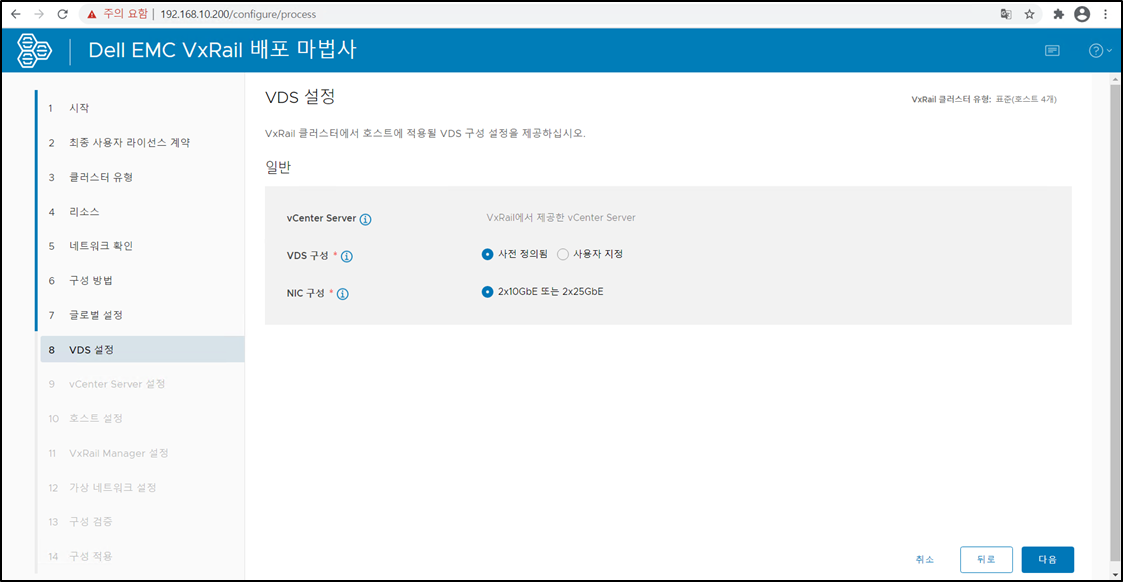Click the browser forward arrow
Screen dimensions: 1123x582
39,14
